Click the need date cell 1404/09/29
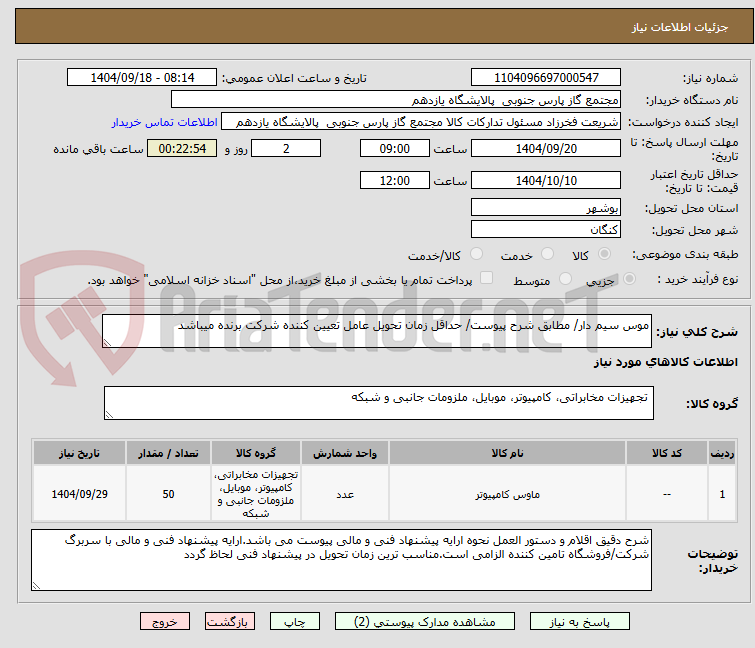The height and width of the screenshot is (648, 755). pyautogui.click(x=79, y=494)
